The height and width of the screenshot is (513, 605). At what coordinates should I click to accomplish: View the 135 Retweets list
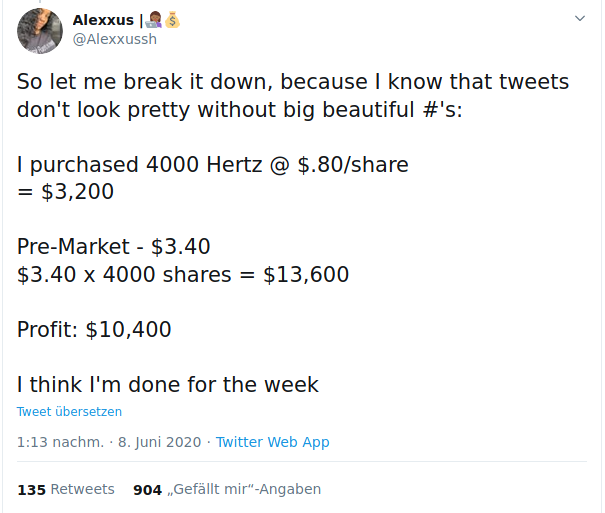coord(66,489)
